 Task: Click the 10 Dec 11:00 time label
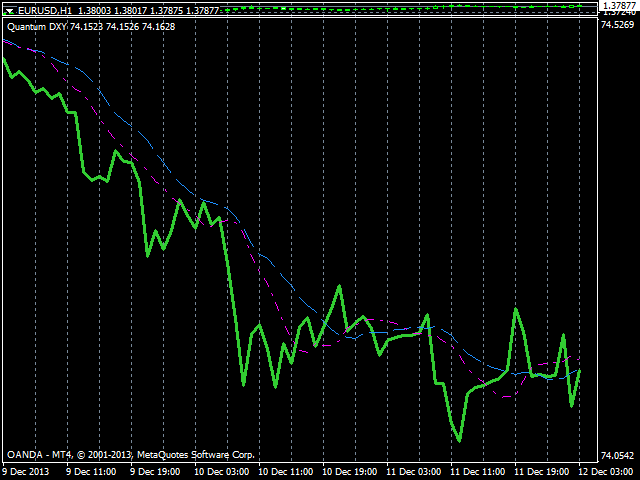[x=283, y=470]
